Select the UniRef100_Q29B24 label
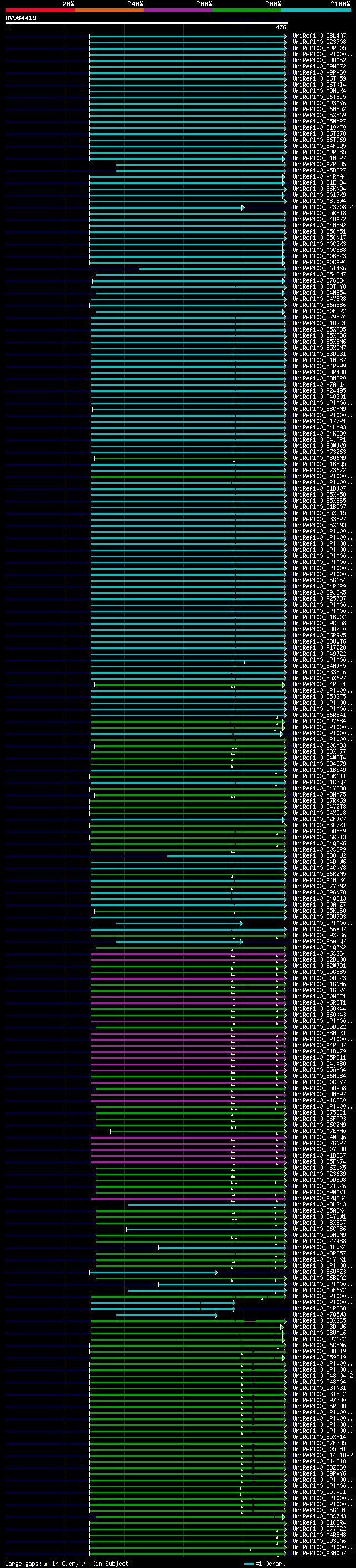This screenshot has height=1568, width=356. (319, 317)
